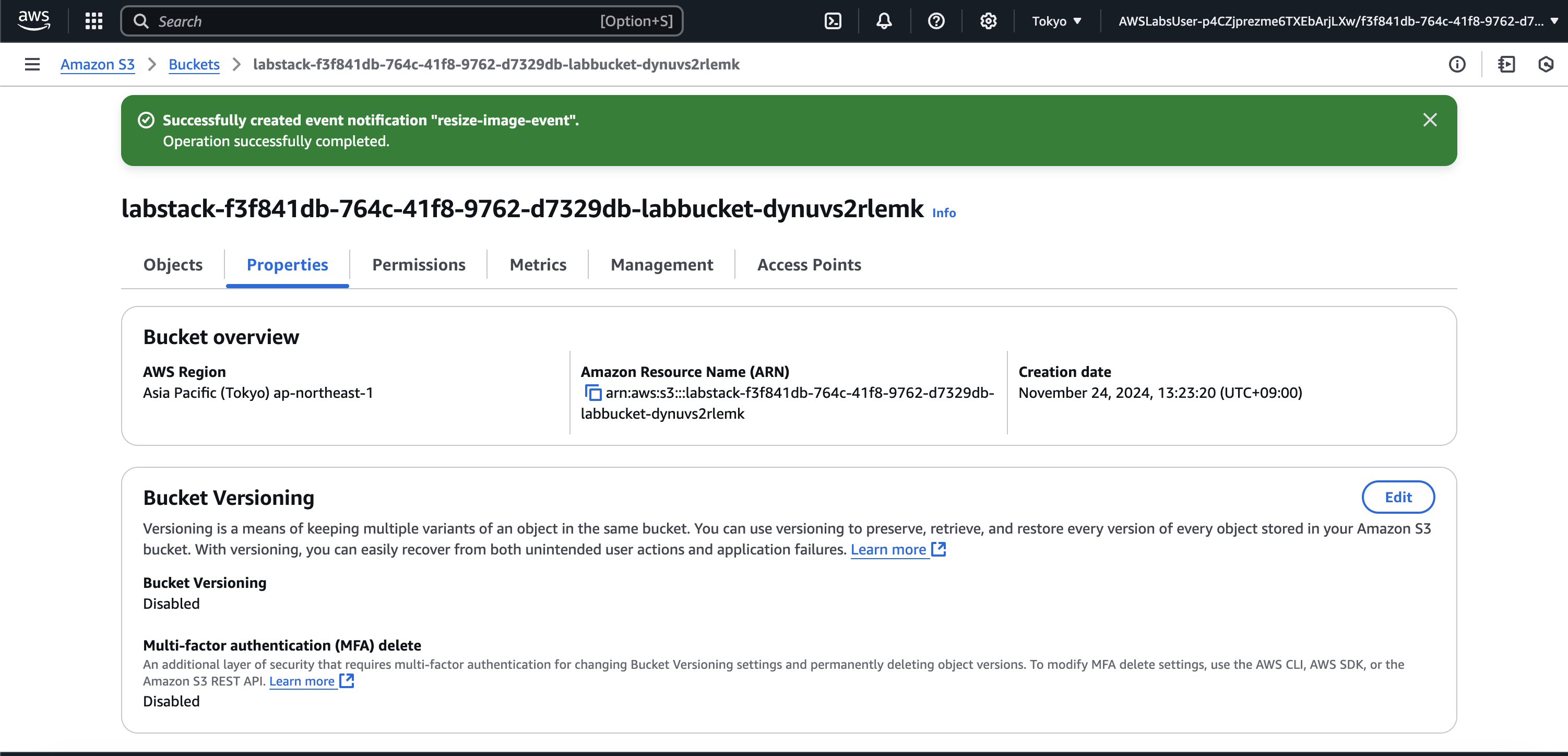
Task: Open the help question mark menu
Action: [x=936, y=21]
